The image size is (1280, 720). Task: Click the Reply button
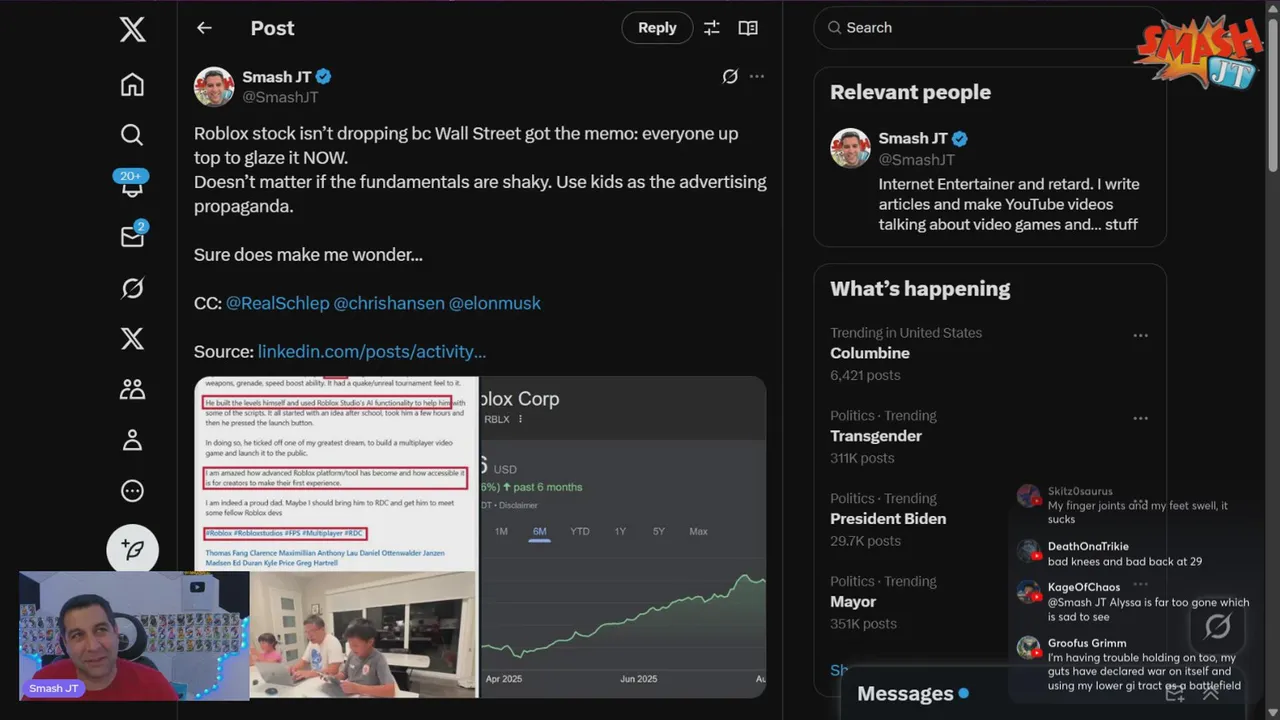point(657,28)
